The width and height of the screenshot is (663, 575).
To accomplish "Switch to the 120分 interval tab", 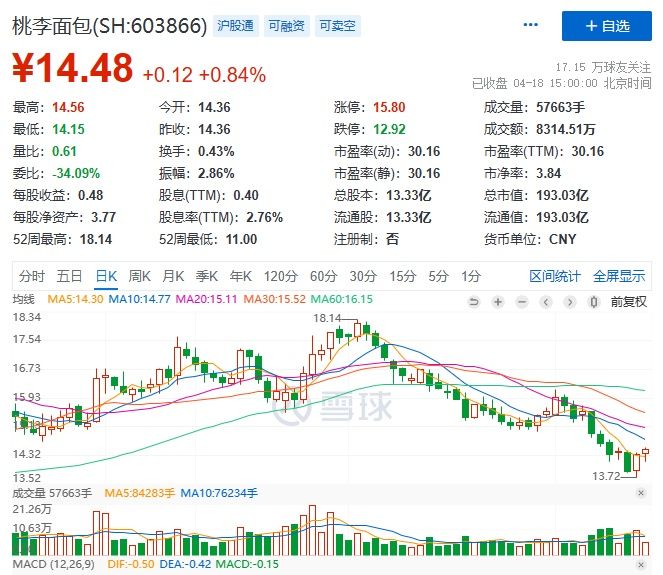I will pyautogui.click(x=281, y=277).
